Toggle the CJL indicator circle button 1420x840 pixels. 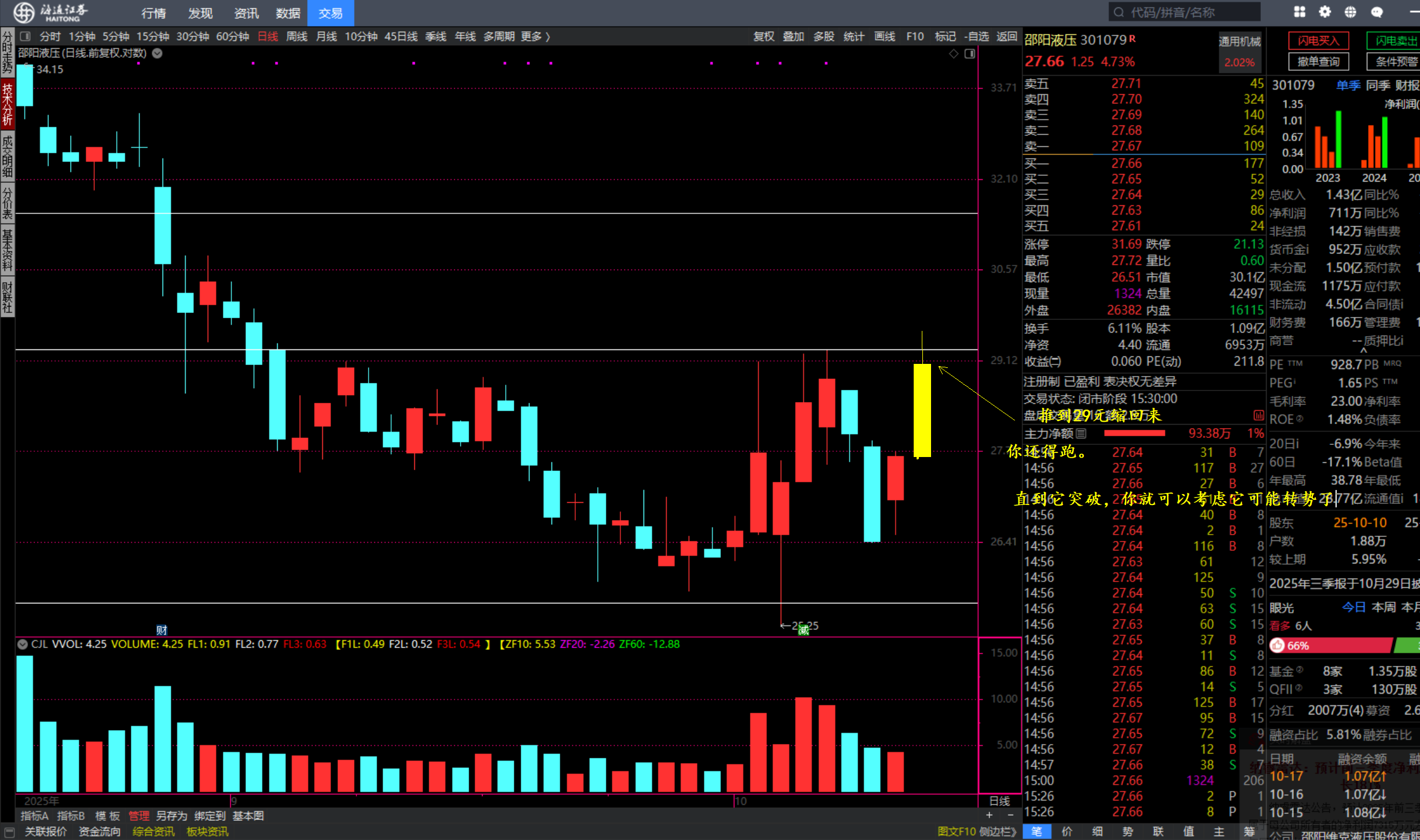[x=23, y=644]
